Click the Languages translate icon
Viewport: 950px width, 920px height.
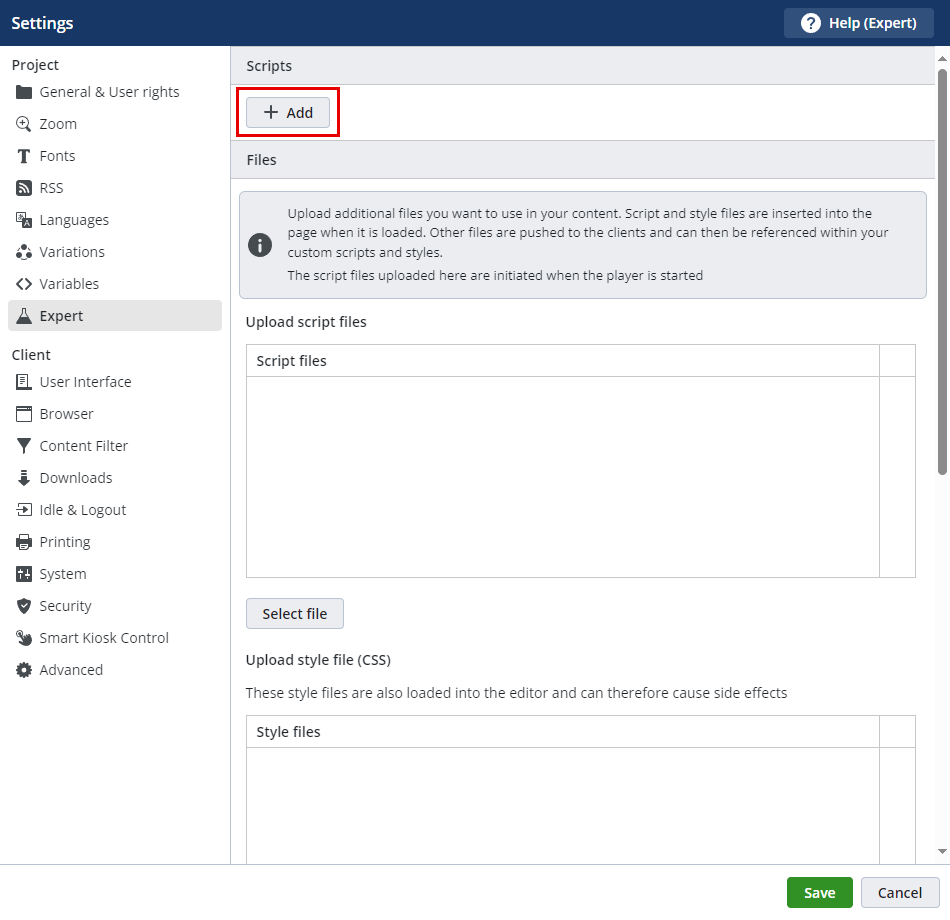point(24,220)
